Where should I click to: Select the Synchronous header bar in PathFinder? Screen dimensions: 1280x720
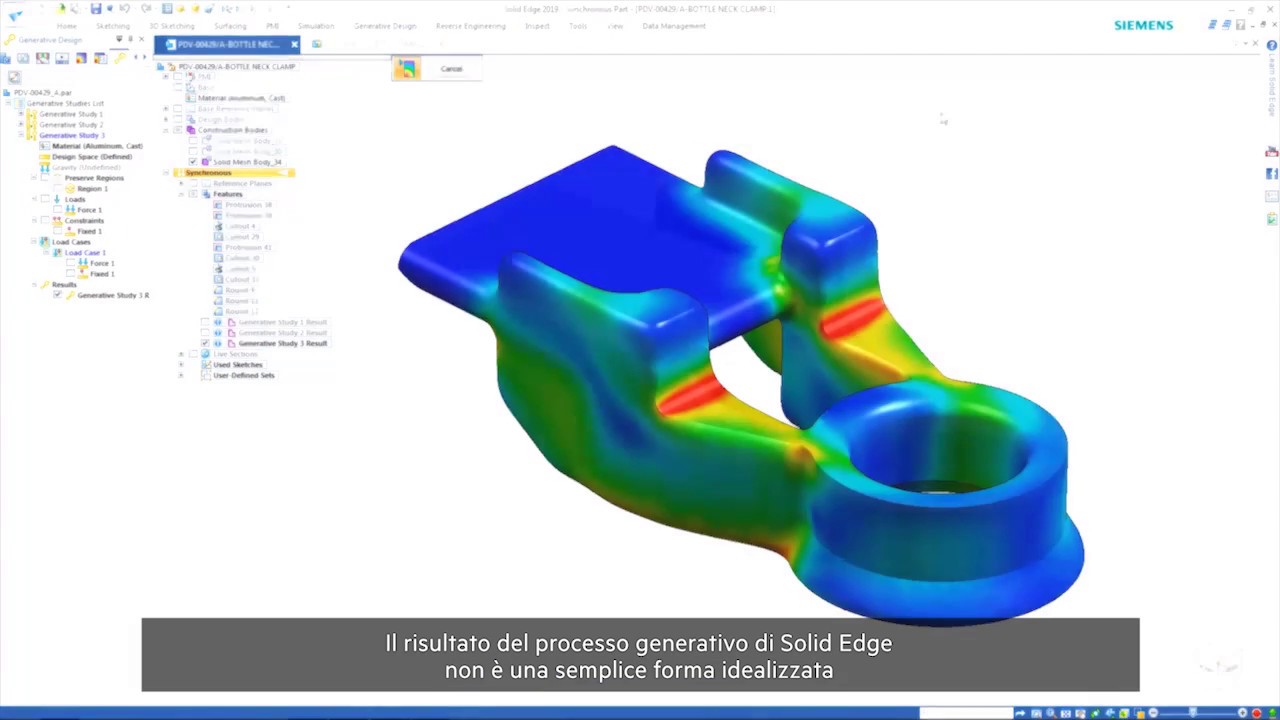(234, 173)
